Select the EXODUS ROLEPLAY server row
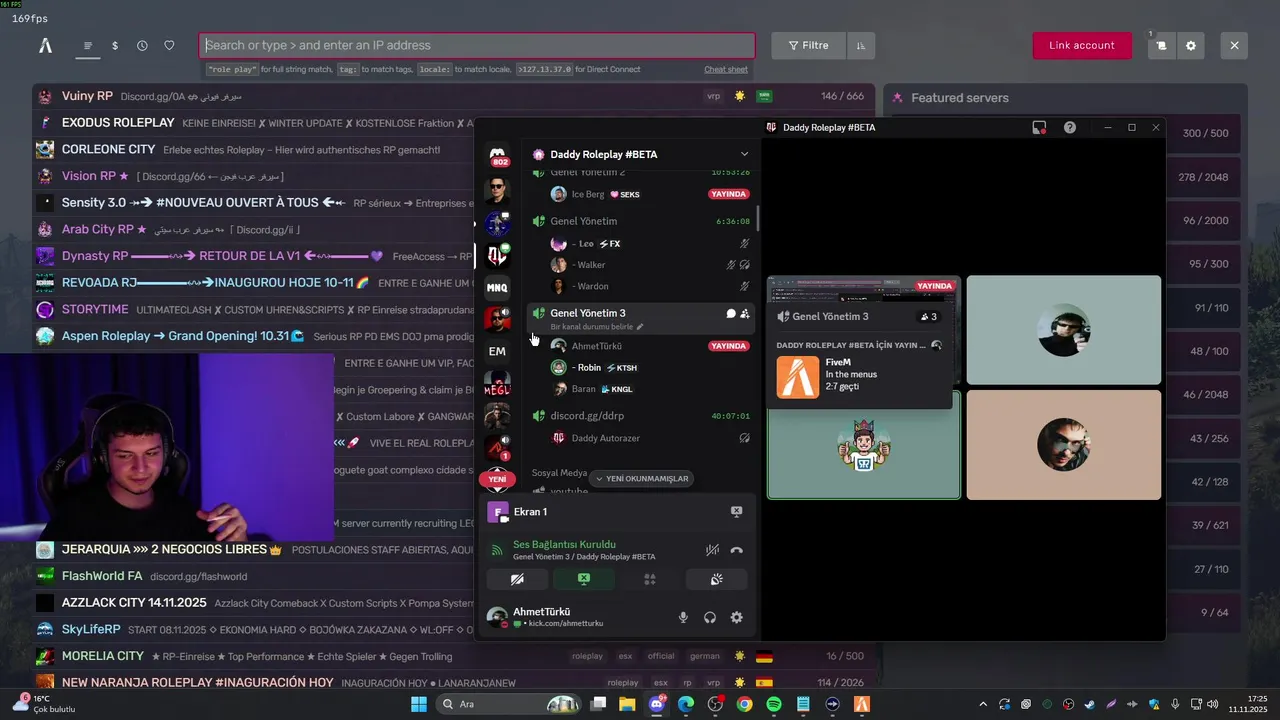 pyautogui.click(x=253, y=122)
